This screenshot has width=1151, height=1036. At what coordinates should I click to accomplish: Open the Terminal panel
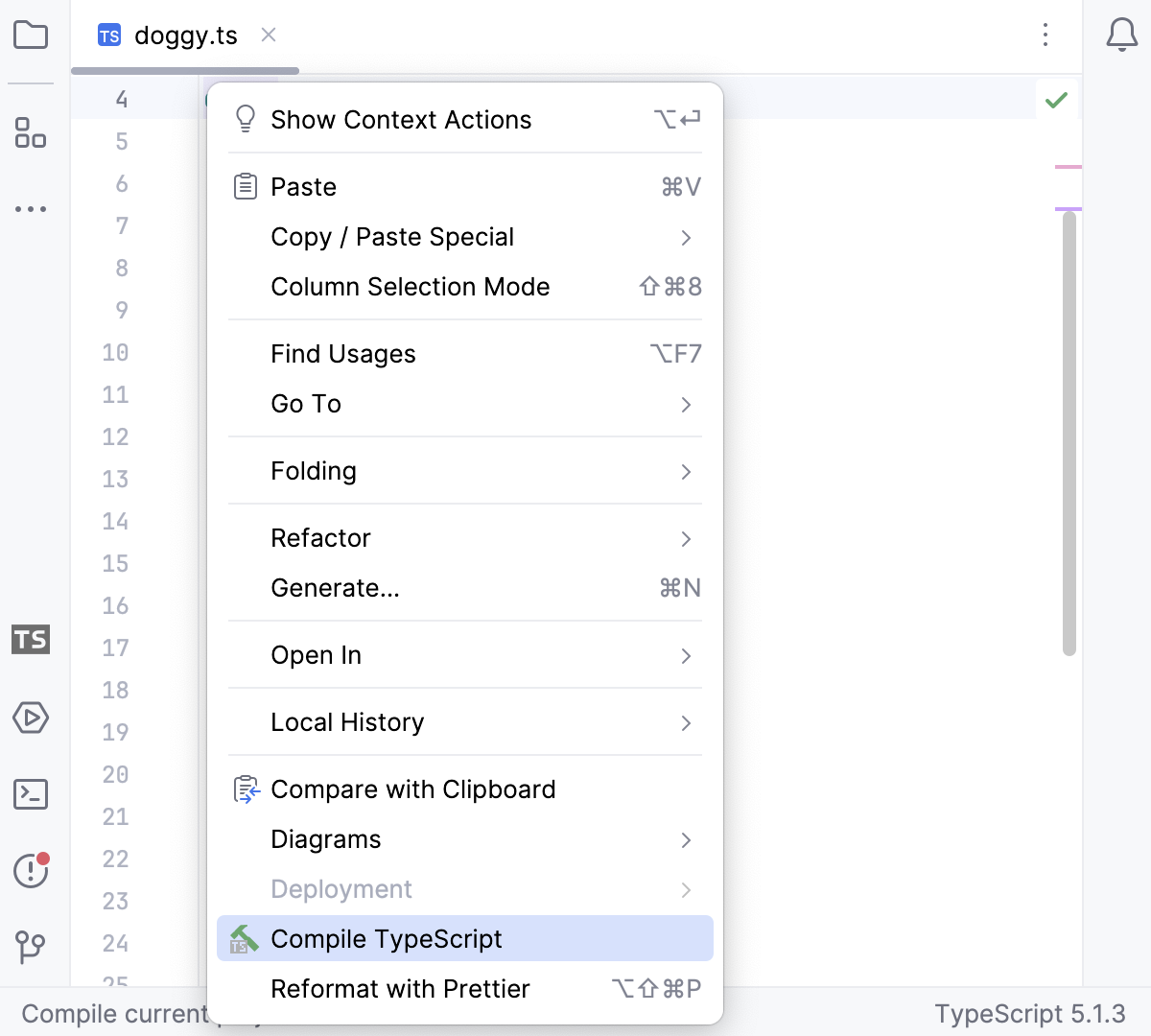(31, 795)
